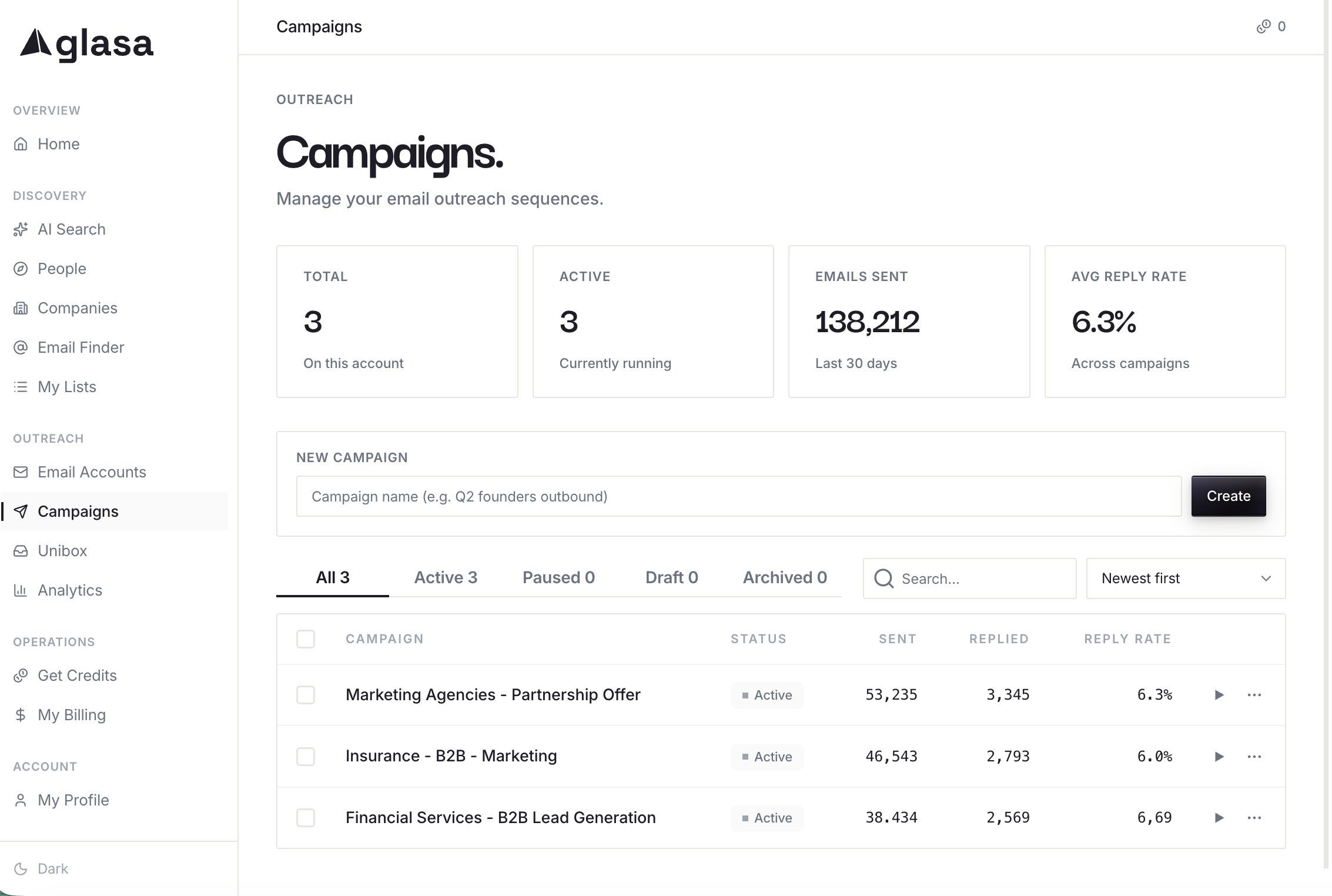Open AI Search from the sidebar
This screenshot has height=896, width=1332.
(114, 229)
